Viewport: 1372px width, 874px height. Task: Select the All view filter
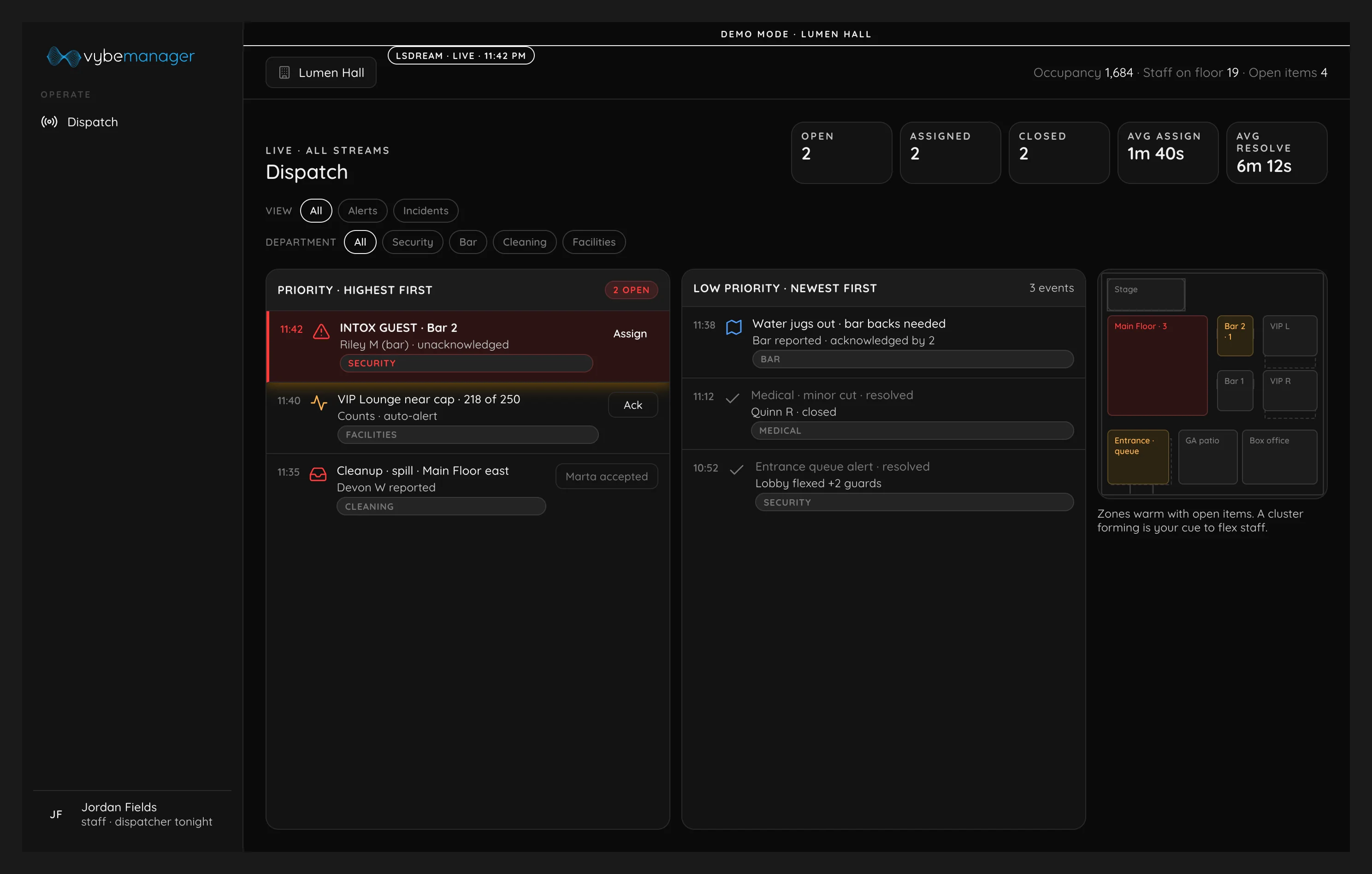pos(316,210)
